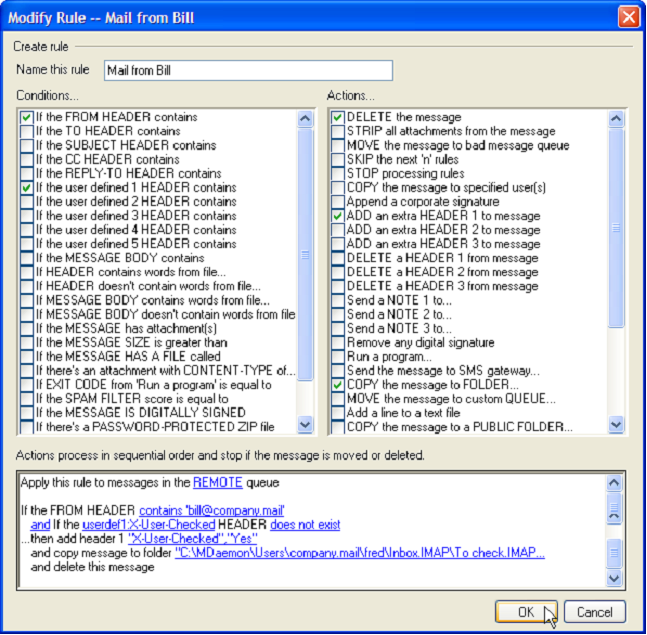Check 'DELETE a HEADER 3 from message'
The height and width of the screenshot is (635, 647).
(338, 286)
